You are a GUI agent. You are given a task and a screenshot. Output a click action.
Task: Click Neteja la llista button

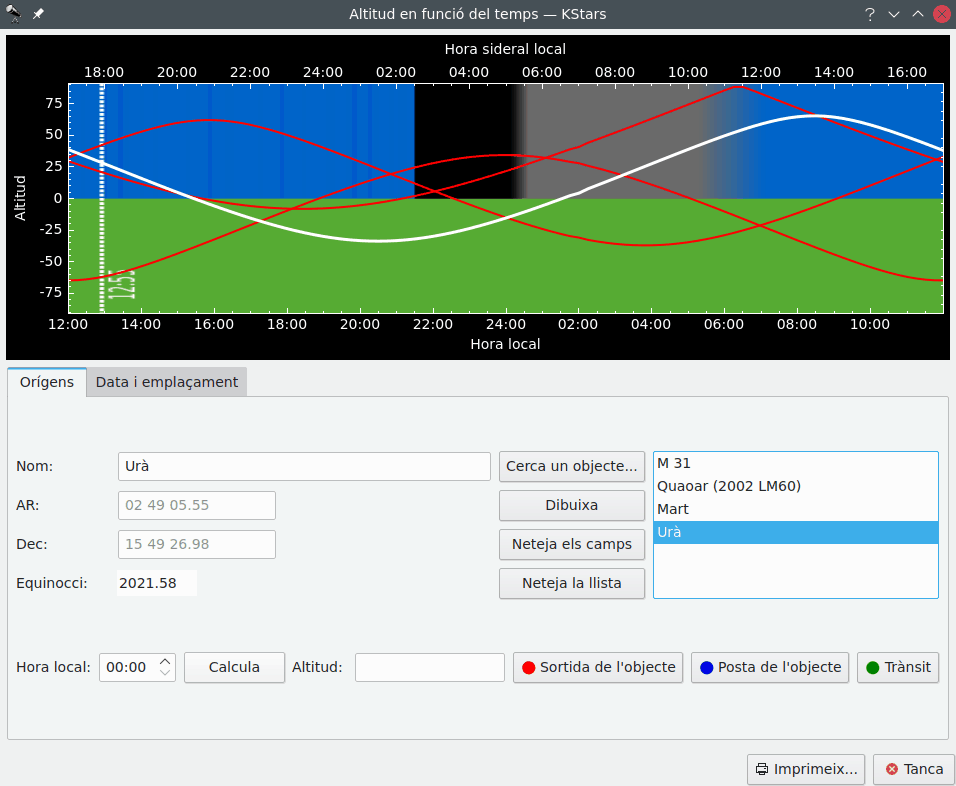pos(572,583)
